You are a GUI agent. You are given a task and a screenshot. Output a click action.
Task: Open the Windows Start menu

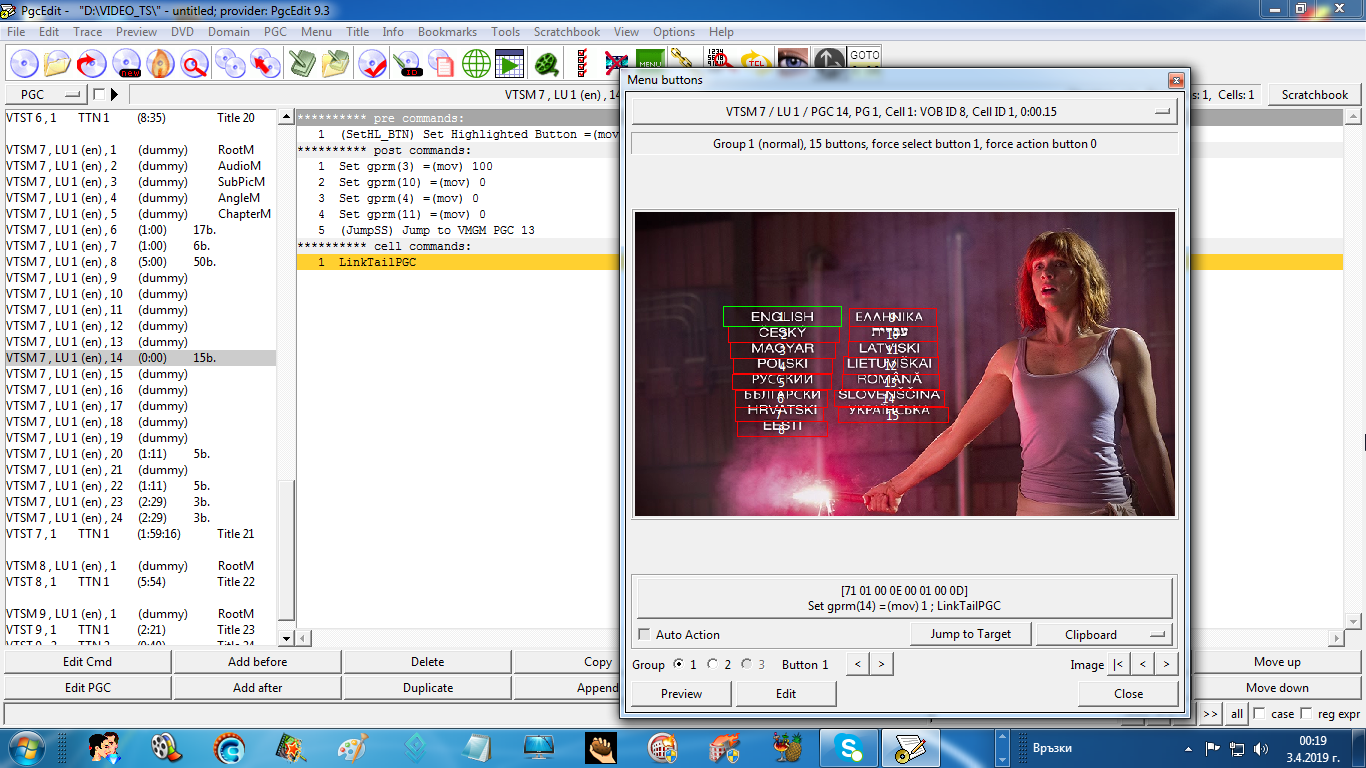[27, 747]
